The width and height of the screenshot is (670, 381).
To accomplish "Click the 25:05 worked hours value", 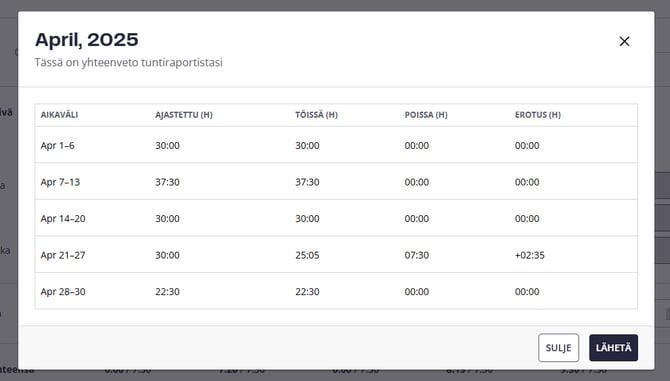I will 307,255.
